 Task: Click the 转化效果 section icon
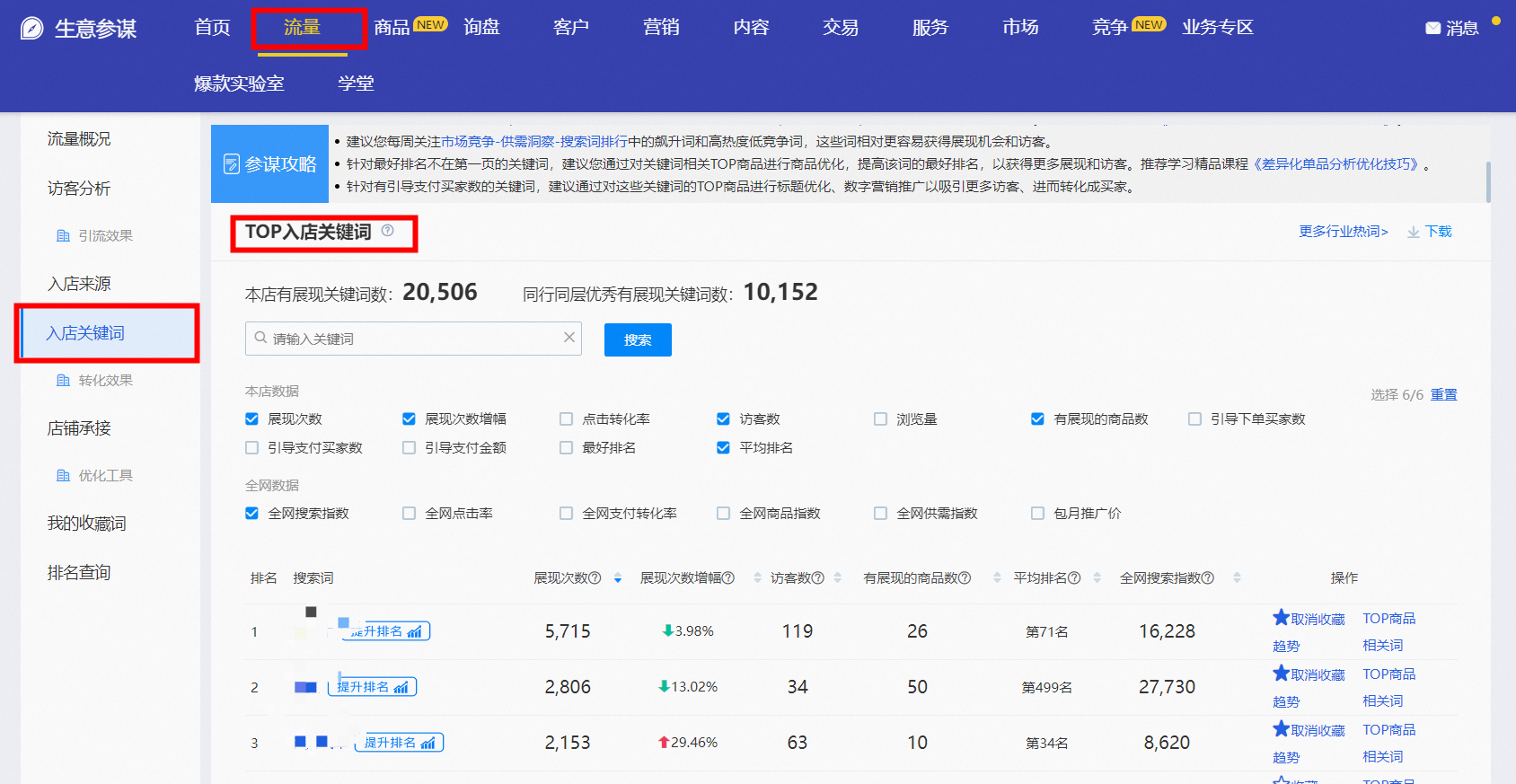(x=63, y=380)
